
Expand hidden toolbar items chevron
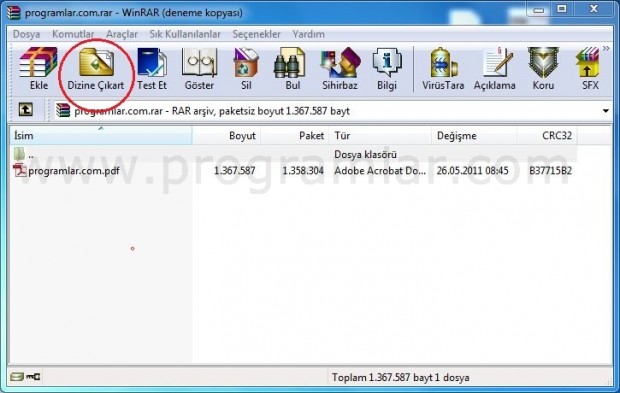(x=606, y=48)
